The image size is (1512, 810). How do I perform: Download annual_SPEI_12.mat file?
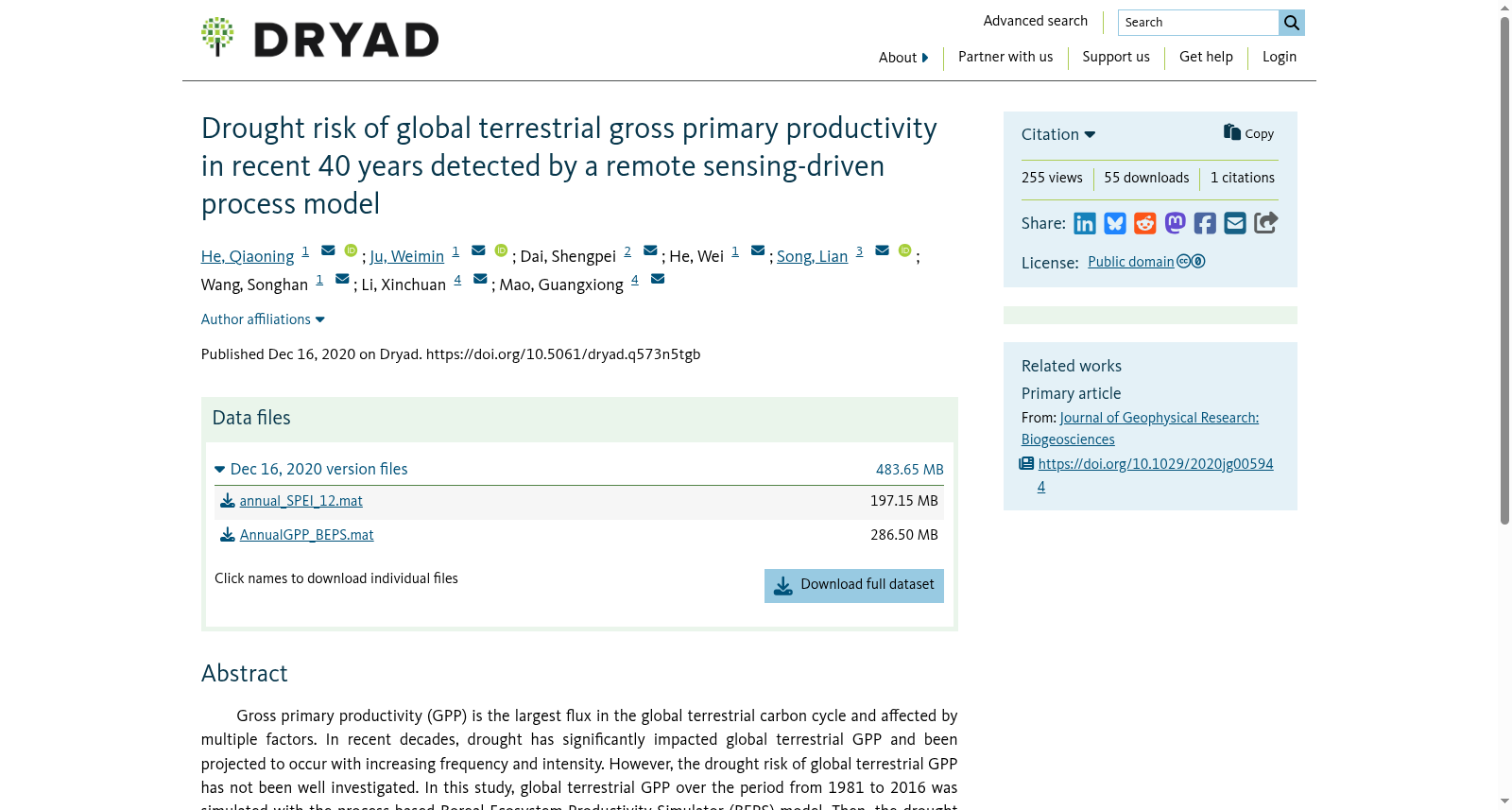click(x=301, y=501)
